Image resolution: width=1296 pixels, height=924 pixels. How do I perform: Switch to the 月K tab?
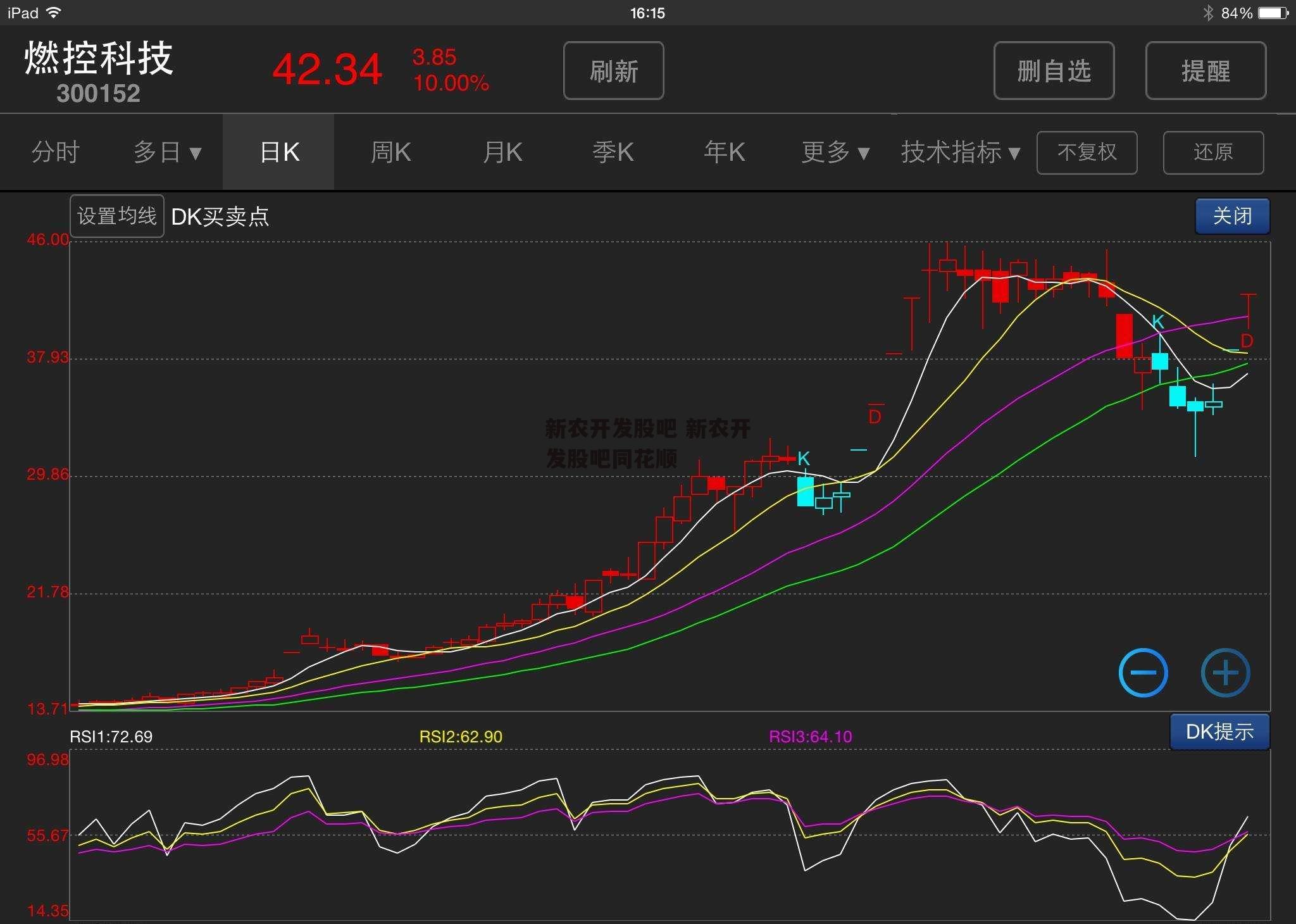click(x=502, y=152)
